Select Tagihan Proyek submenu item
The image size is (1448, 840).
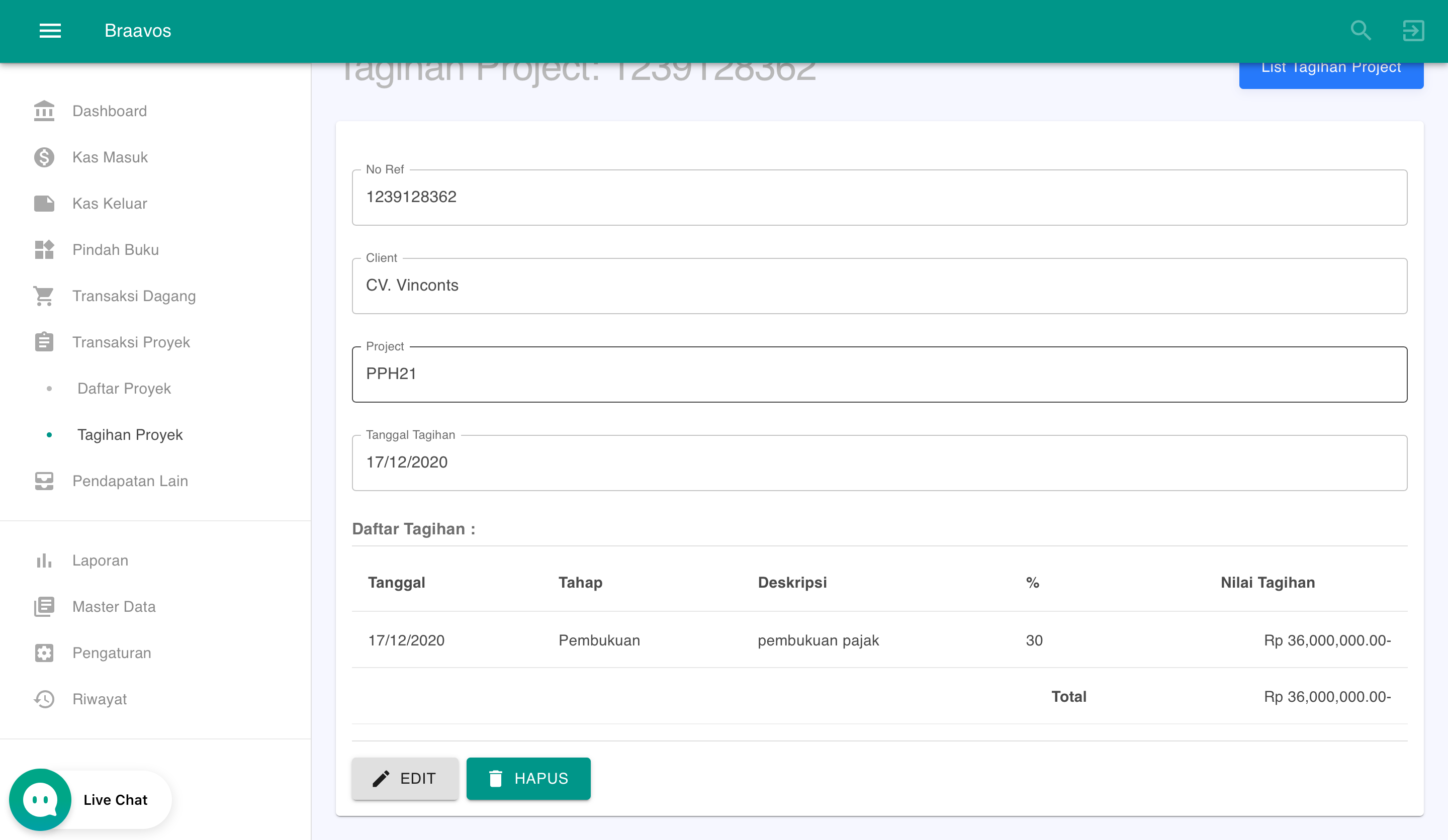[130, 435]
